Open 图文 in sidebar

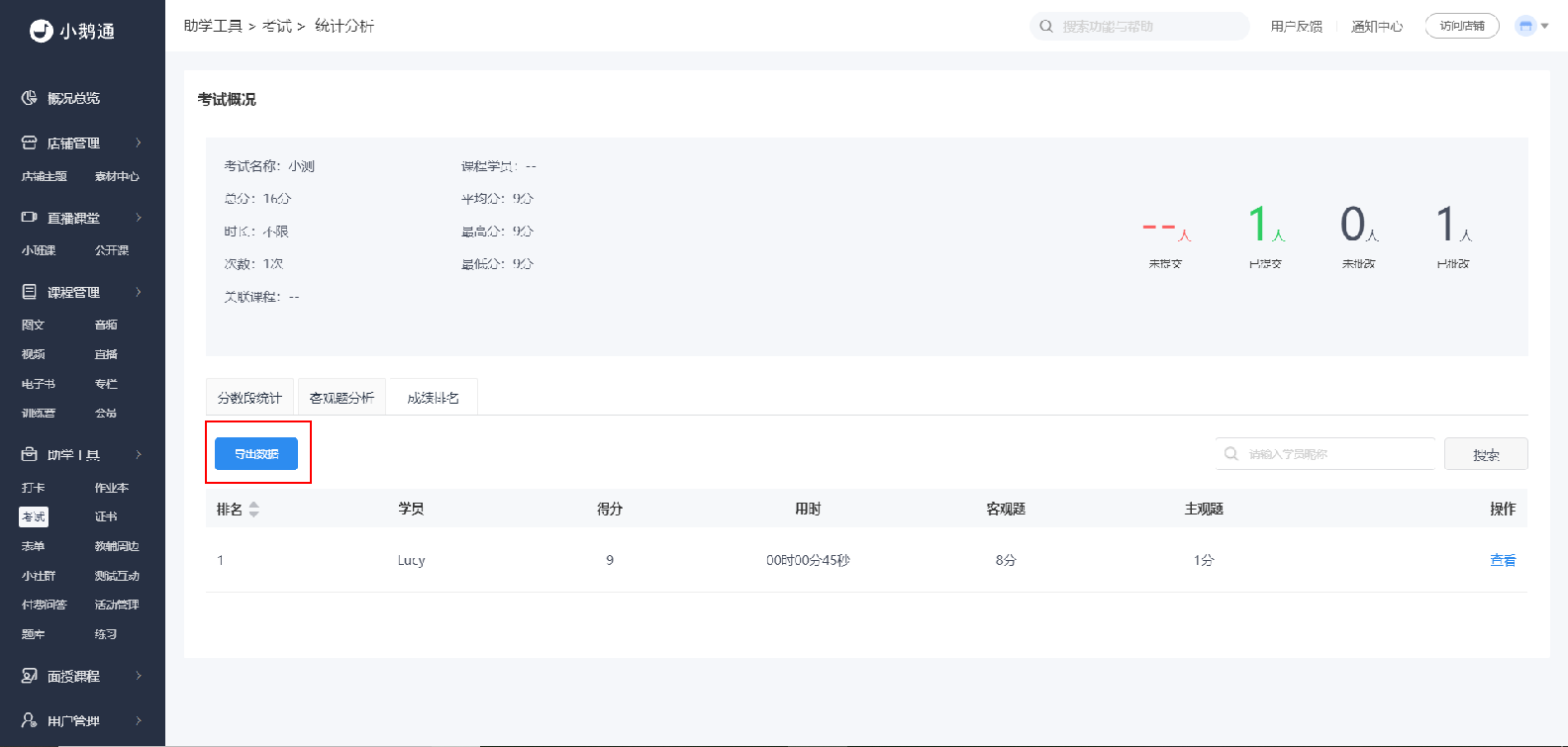click(33, 325)
